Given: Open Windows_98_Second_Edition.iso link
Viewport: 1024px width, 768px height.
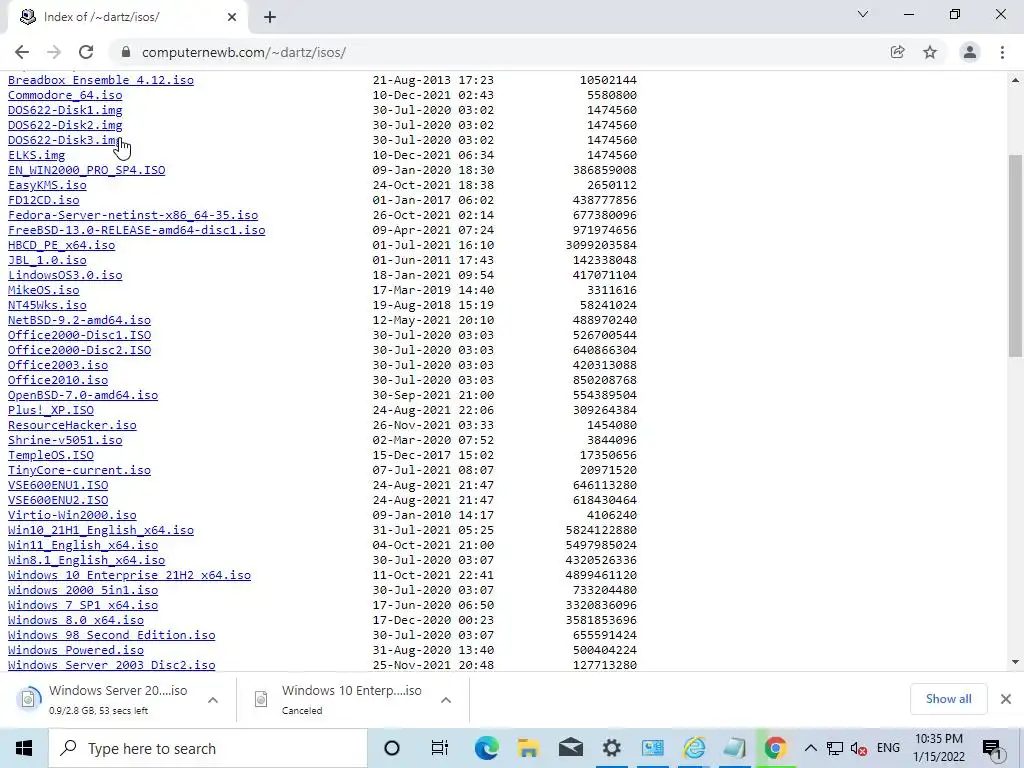Looking at the screenshot, I should [111, 635].
